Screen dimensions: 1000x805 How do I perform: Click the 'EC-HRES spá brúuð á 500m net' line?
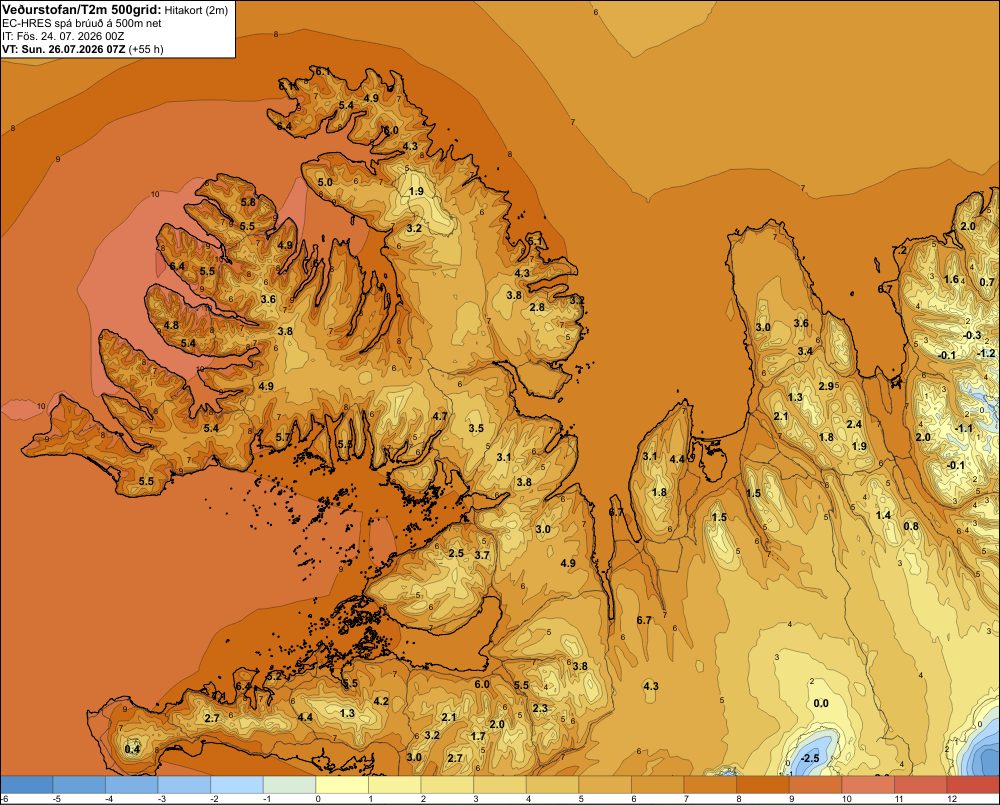pyautogui.click(x=81, y=23)
